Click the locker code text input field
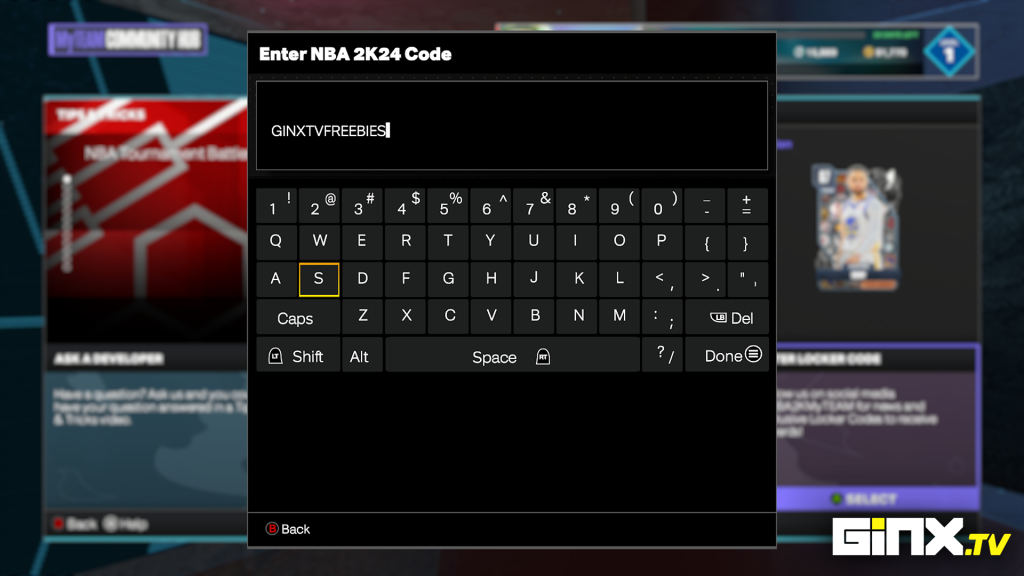Viewport: 1024px width, 576px height. point(511,127)
